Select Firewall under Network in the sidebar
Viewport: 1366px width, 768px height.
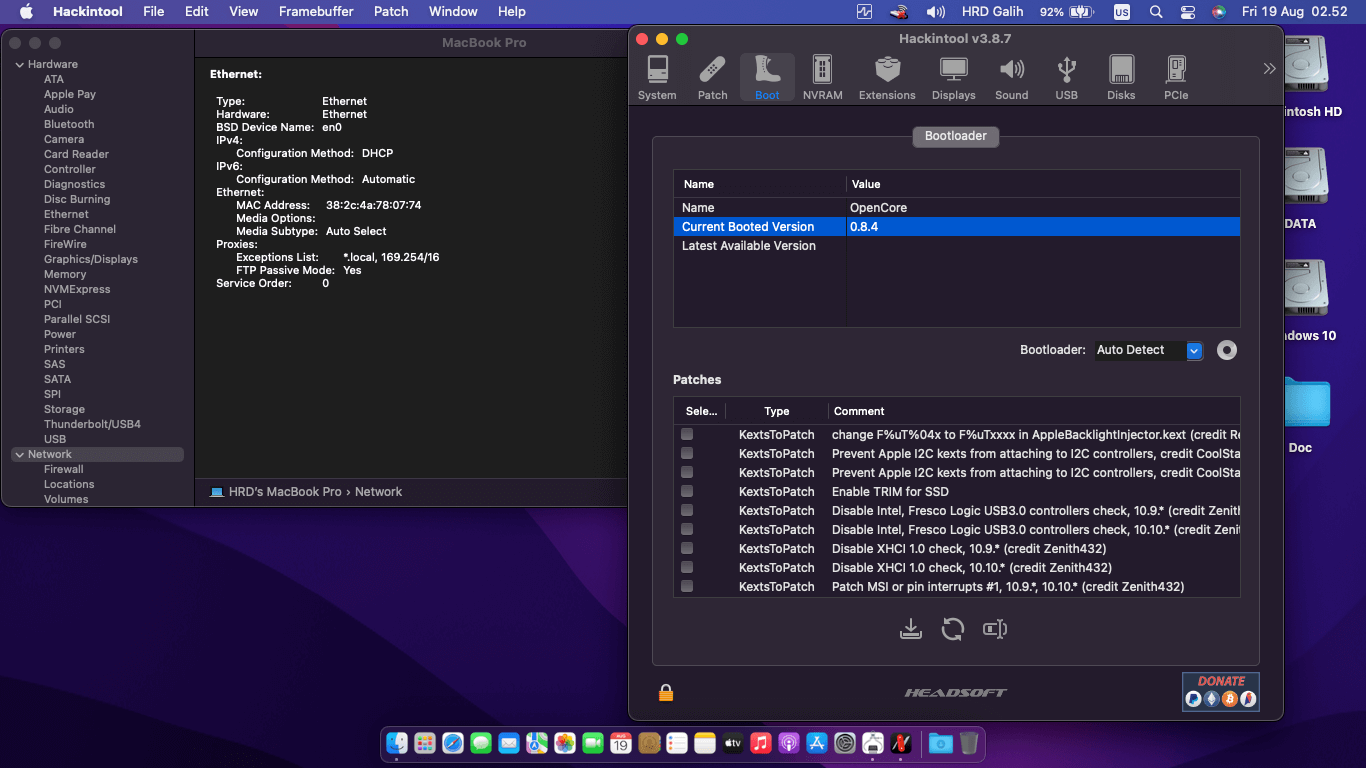coord(64,470)
